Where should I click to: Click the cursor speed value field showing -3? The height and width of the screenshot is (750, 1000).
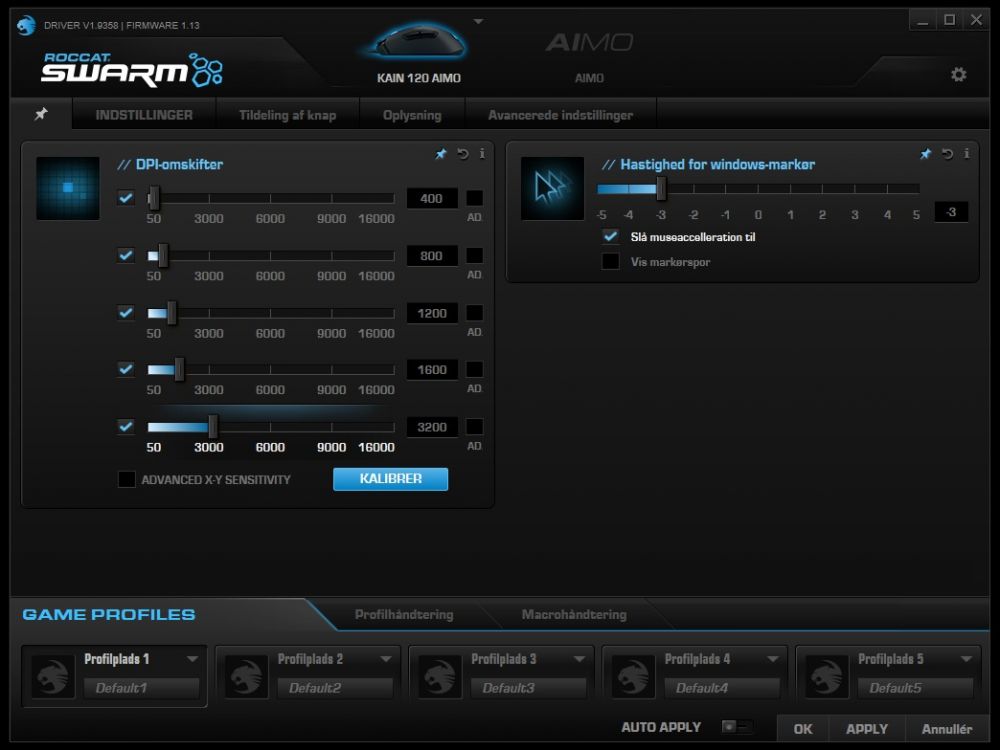pos(951,212)
